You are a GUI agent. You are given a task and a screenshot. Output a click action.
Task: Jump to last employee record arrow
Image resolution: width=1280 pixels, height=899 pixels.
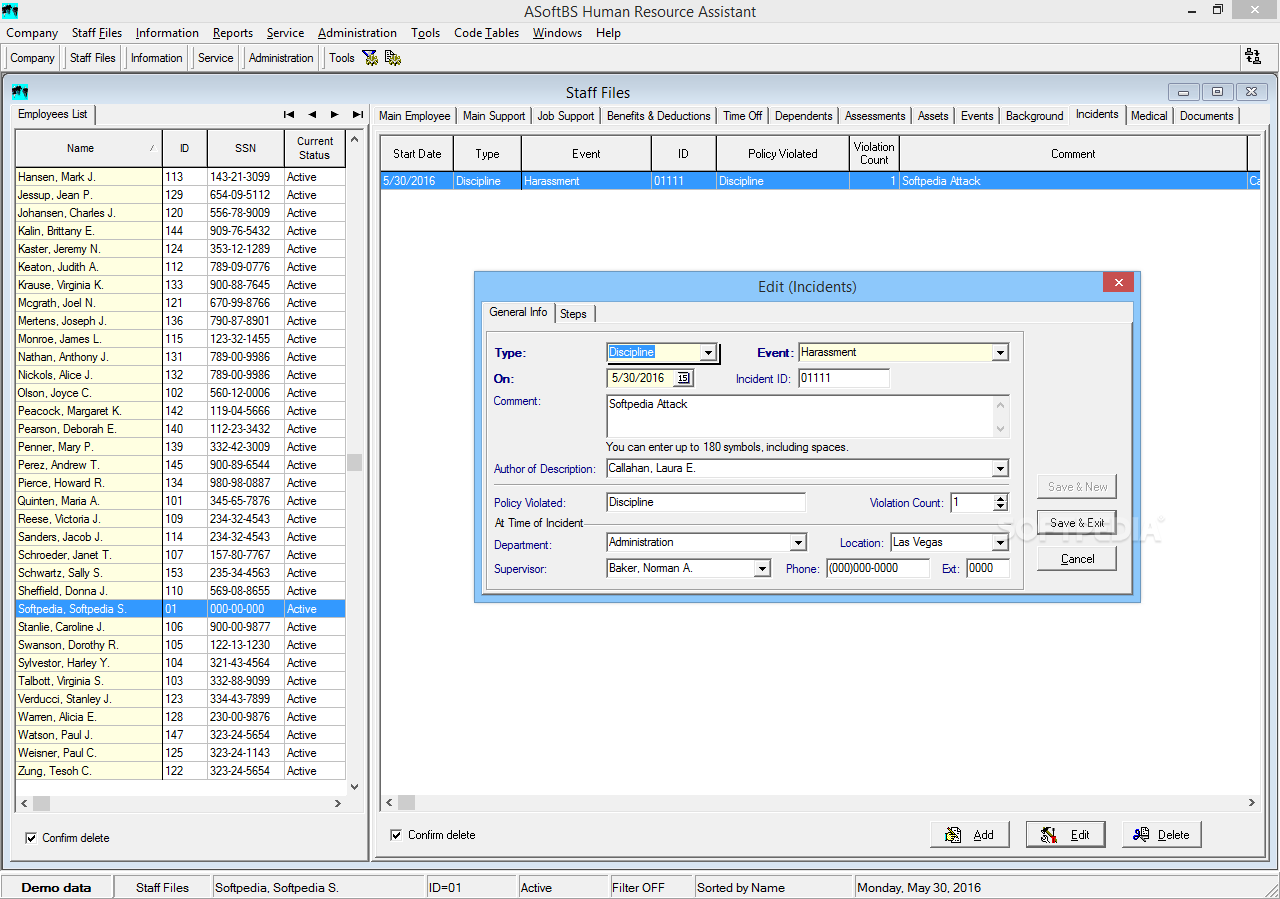(357, 114)
